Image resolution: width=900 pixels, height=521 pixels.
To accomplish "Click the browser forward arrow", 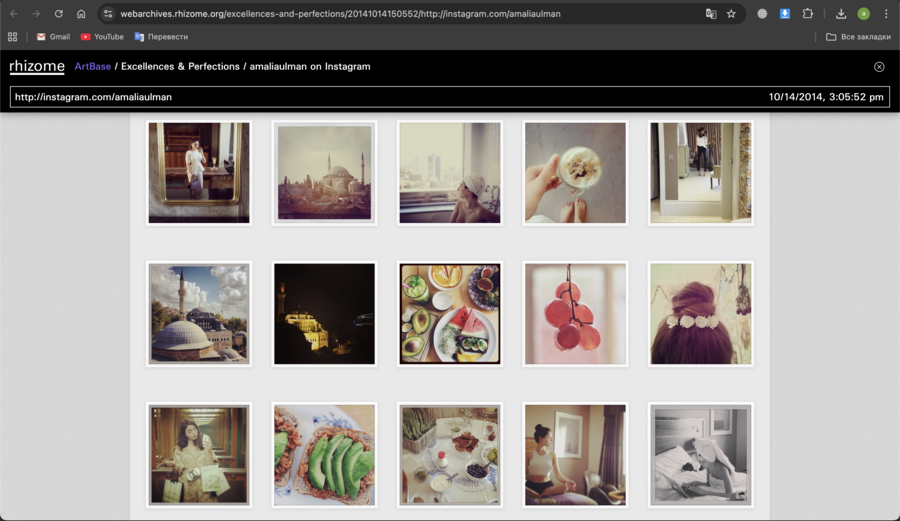I will pyautogui.click(x=36, y=14).
